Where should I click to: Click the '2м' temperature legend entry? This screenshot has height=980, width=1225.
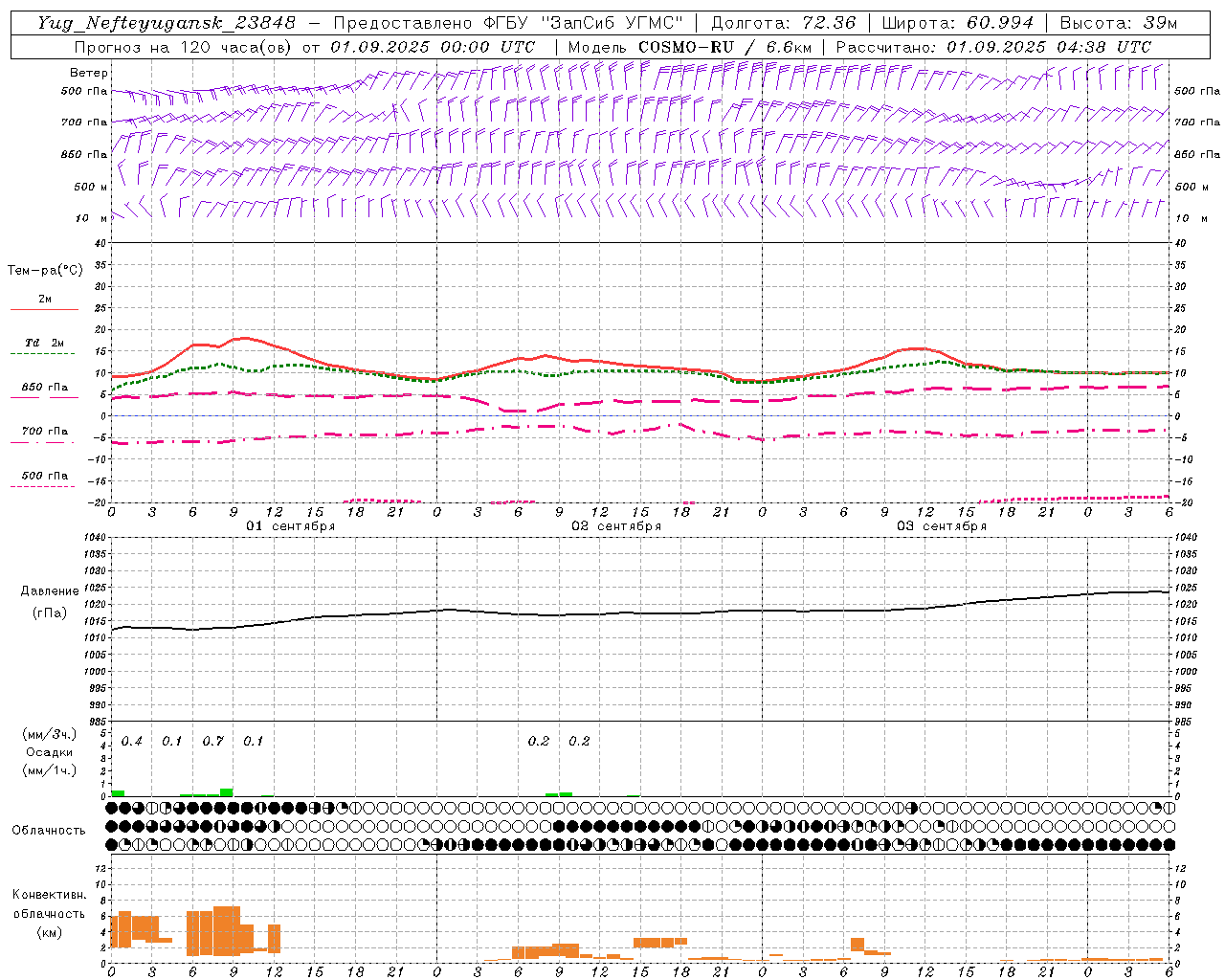click(45, 299)
